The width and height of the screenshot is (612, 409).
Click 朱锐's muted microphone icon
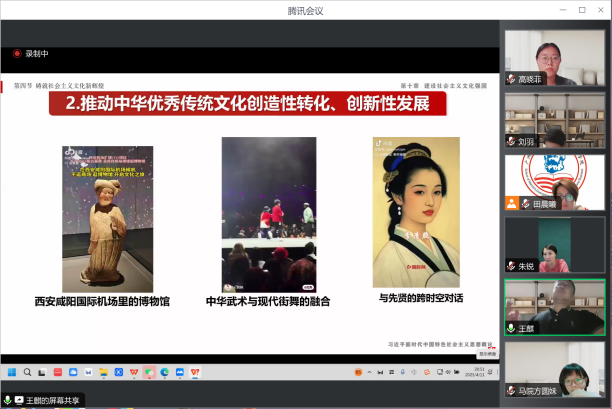511,266
